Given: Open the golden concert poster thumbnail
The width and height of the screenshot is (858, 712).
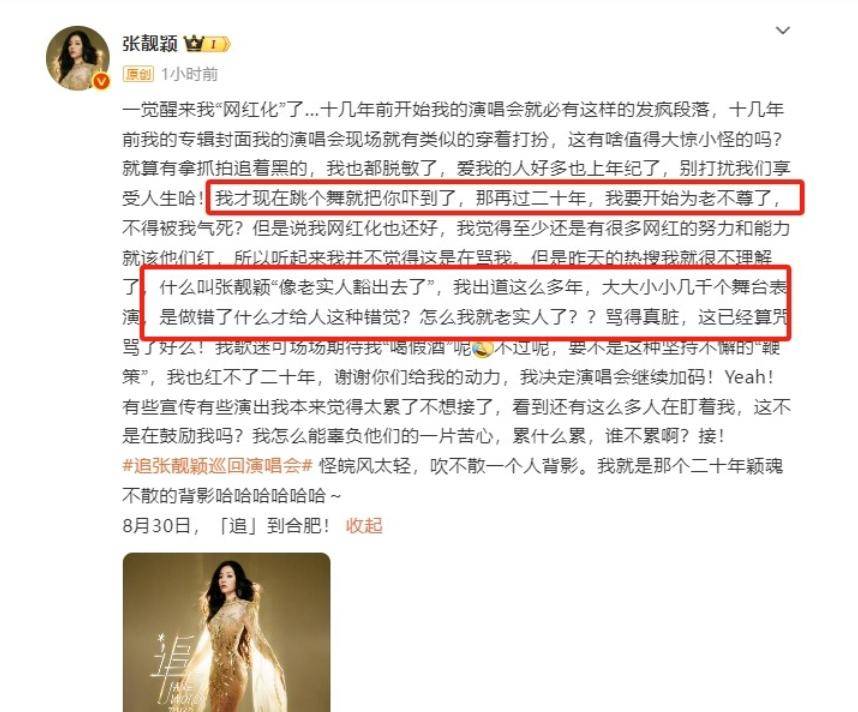Looking at the screenshot, I should [x=227, y=632].
